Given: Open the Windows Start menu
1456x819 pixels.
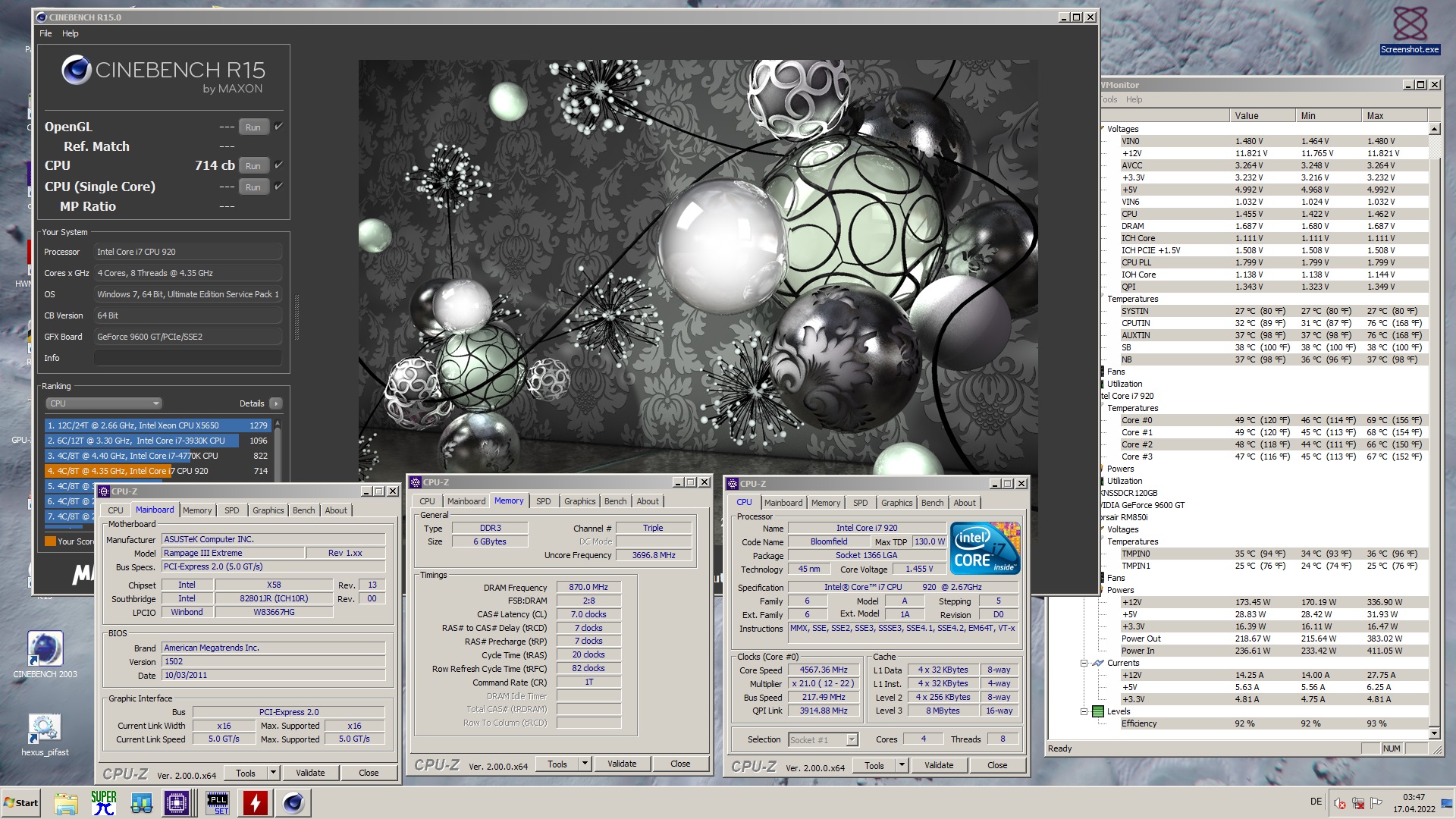Looking at the screenshot, I should pos(21,802).
